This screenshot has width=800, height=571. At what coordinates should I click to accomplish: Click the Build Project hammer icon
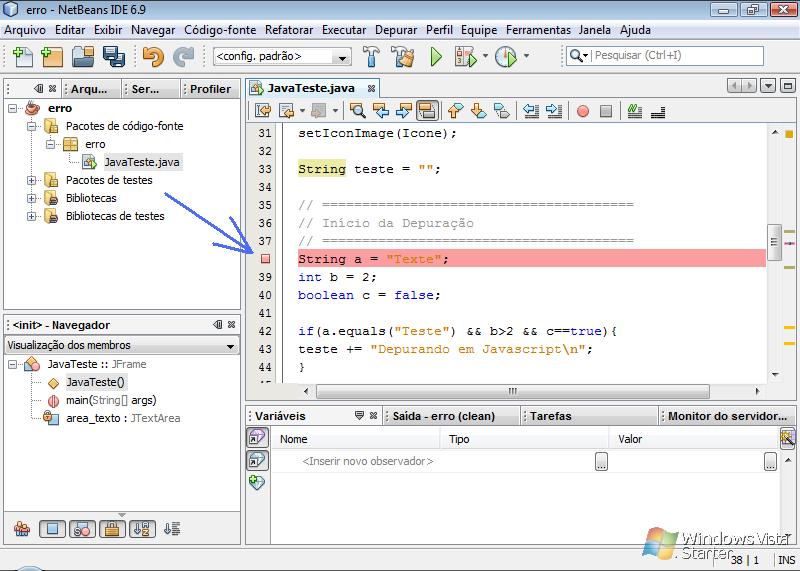pyautogui.click(x=371, y=56)
